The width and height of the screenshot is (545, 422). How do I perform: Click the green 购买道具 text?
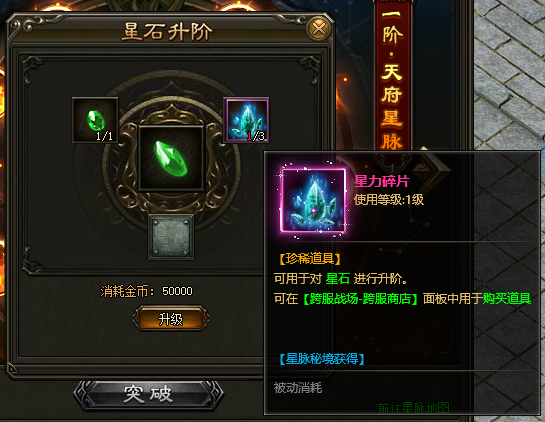coord(507,299)
